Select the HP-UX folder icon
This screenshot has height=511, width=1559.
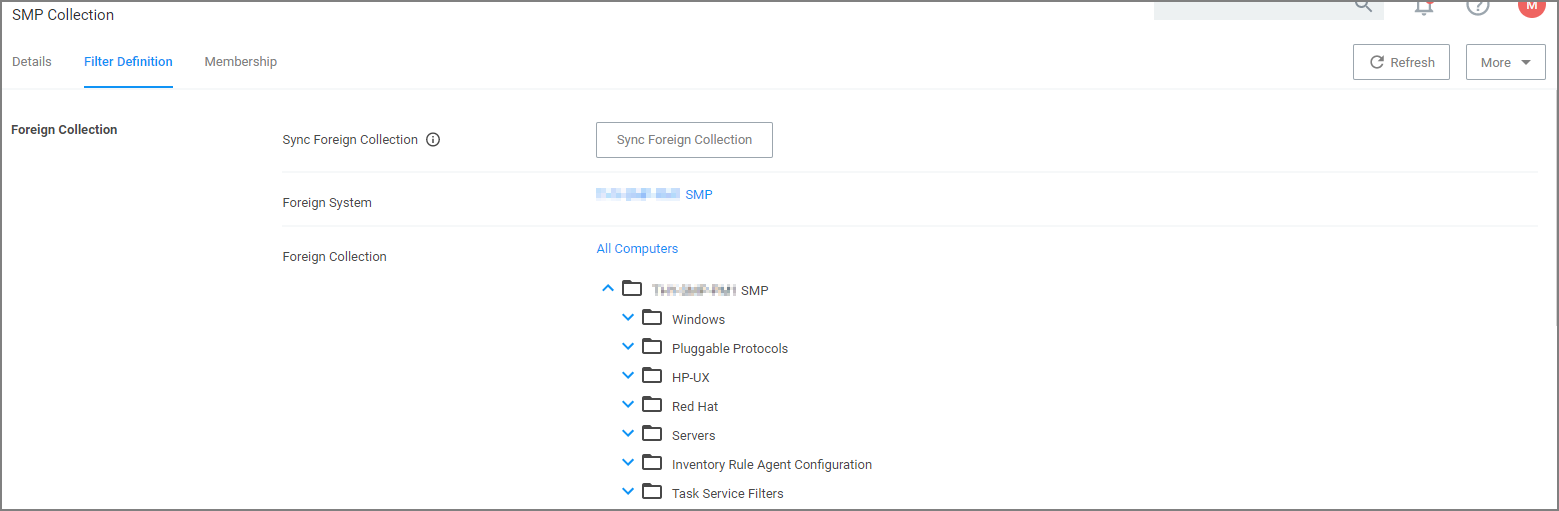[652, 376]
